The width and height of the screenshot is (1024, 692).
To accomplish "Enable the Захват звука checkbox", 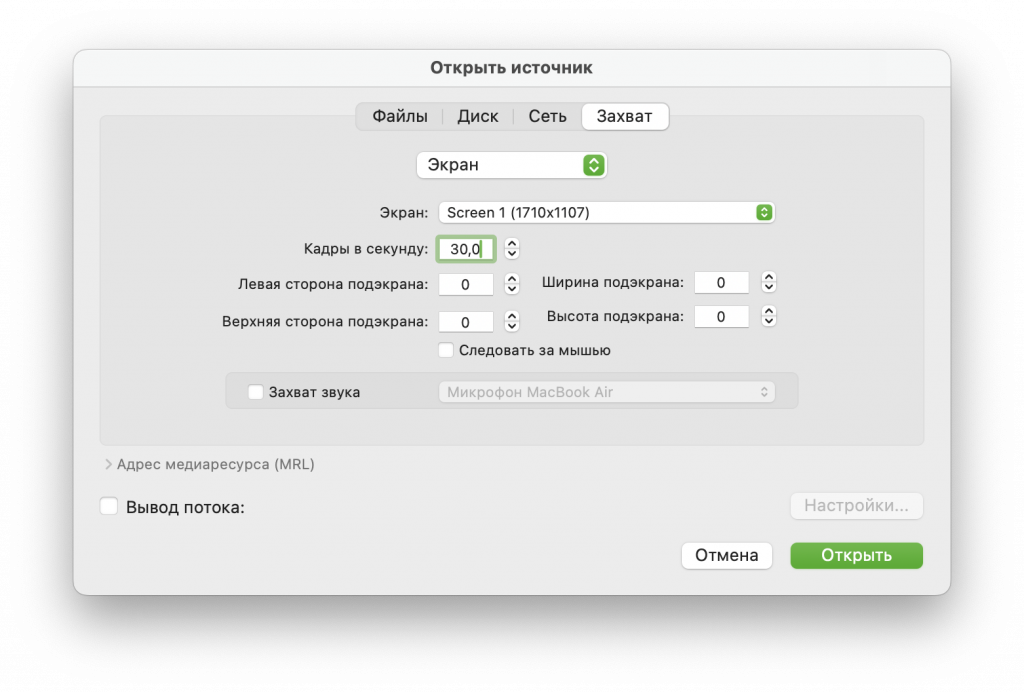I will 256,392.
